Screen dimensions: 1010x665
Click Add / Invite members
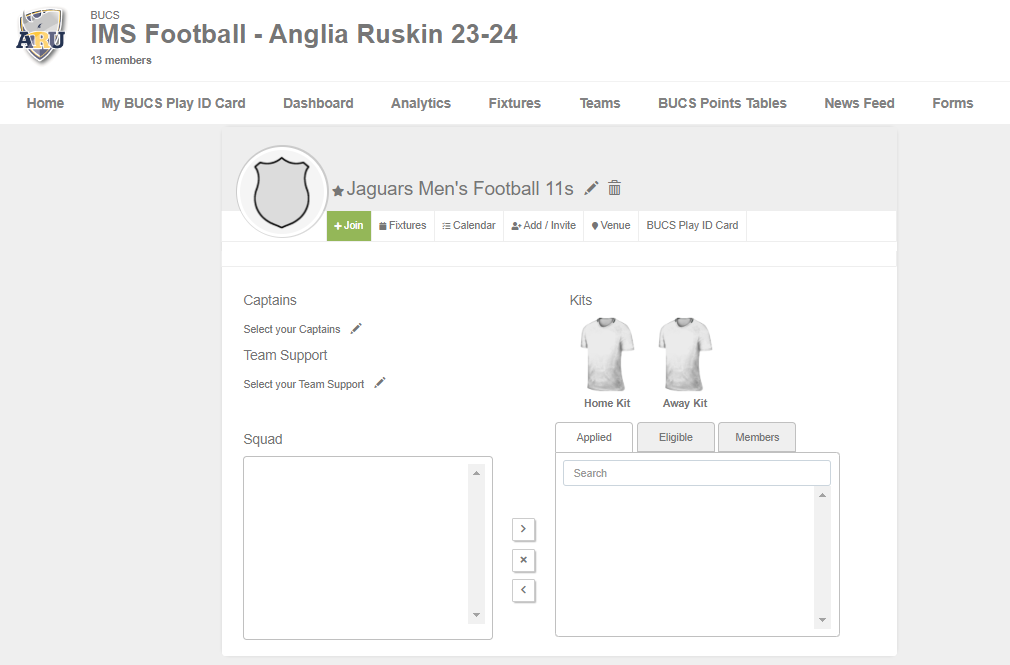(544, 226)
